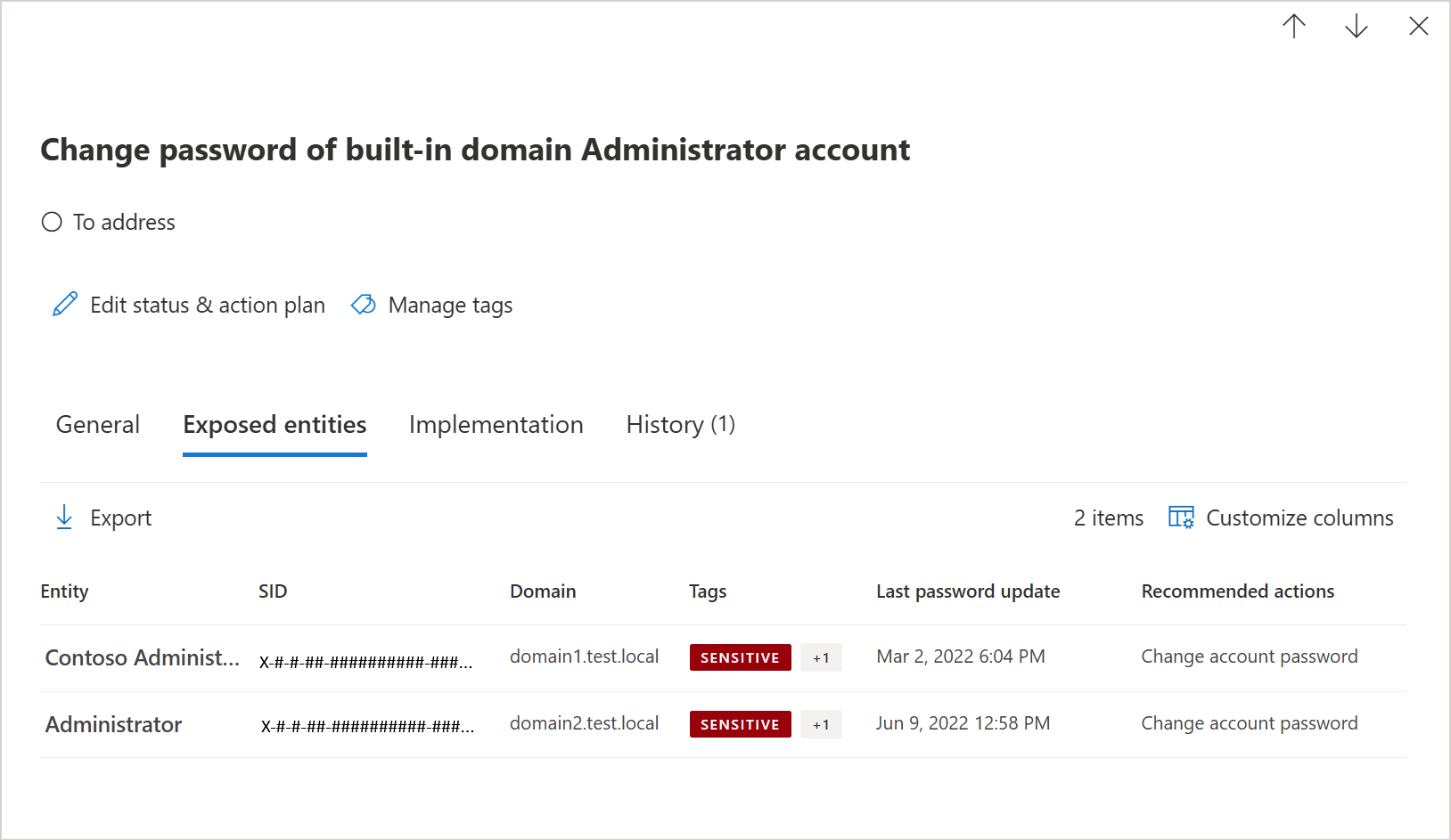Open the Contoso Administrator entity
1451x840 pixels.
click(x=142, y=658)
